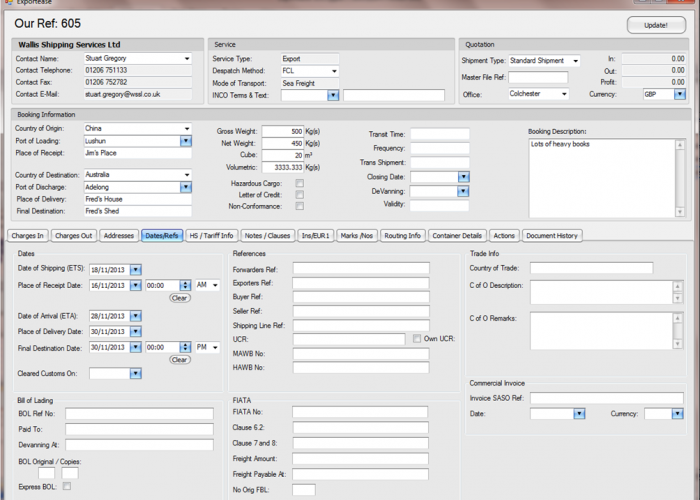Viewport: 700px width, 500px height.
Task: Open Commercial Invoice Currency dropdown
Action: [678, 414]
